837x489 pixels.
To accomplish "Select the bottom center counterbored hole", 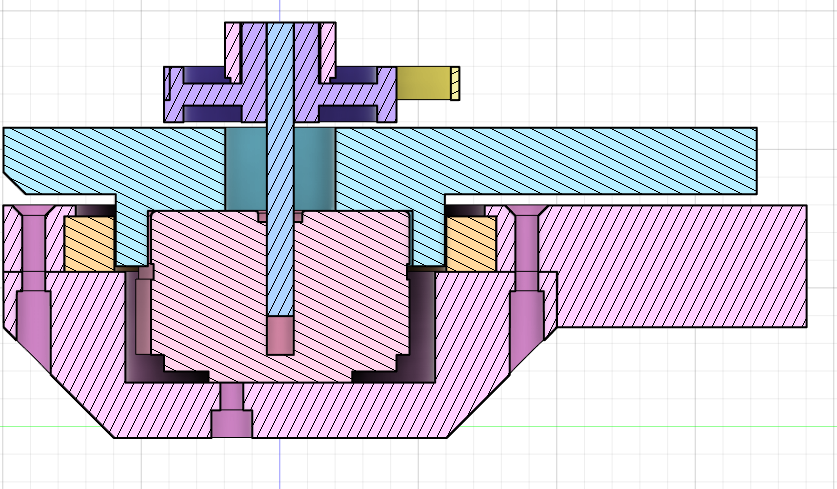I will pyautogui.click(x=232, y=411).
